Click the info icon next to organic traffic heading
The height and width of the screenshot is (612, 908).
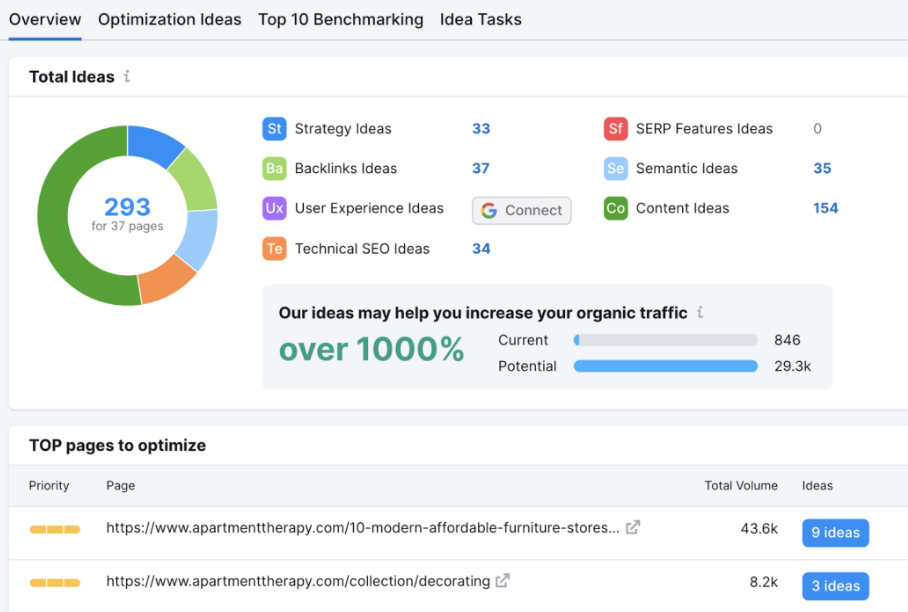tap(700, 312)
